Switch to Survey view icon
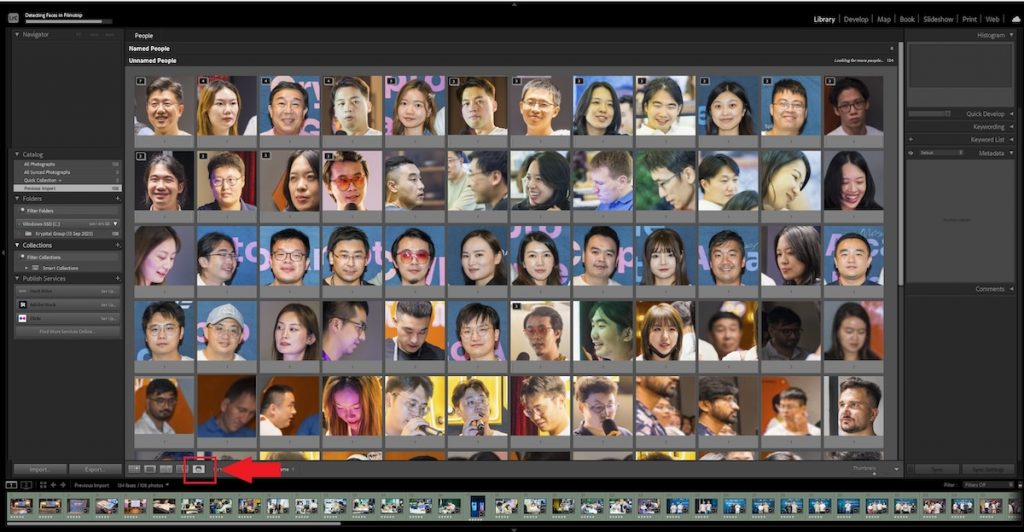The width and height of the screenshot is (1024, 532). coord(183,469)
